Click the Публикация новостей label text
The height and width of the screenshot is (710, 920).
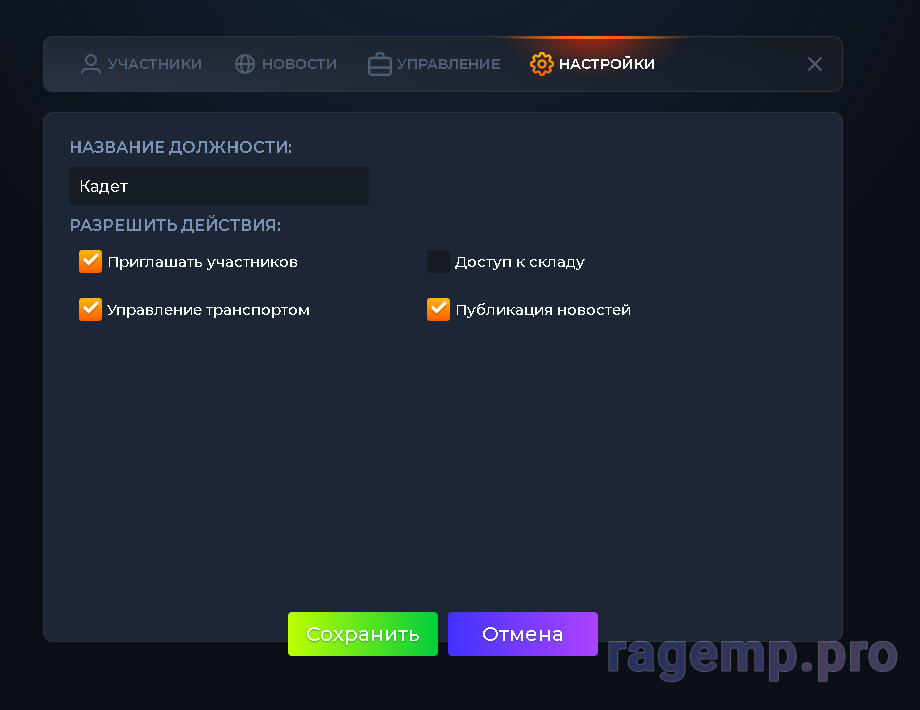[543, 310]
